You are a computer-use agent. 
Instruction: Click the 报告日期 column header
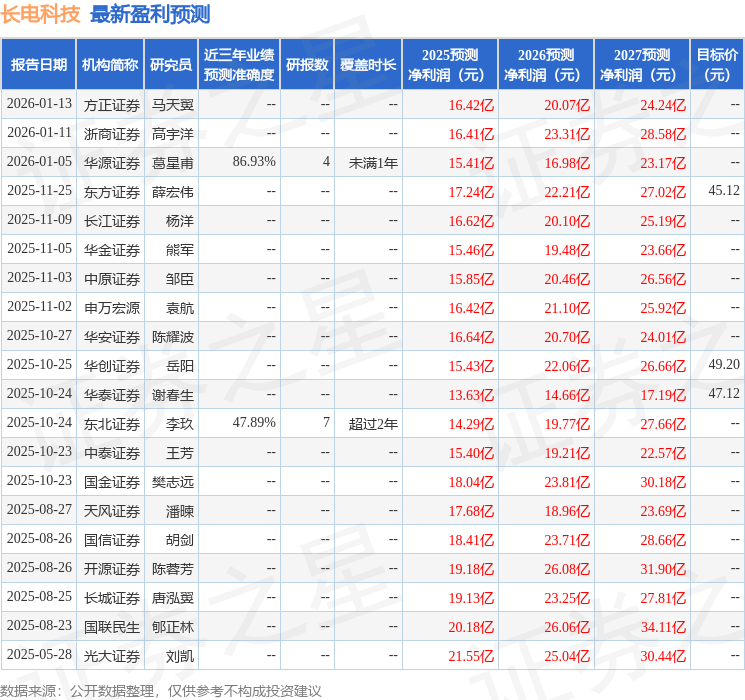coord(38,65)
